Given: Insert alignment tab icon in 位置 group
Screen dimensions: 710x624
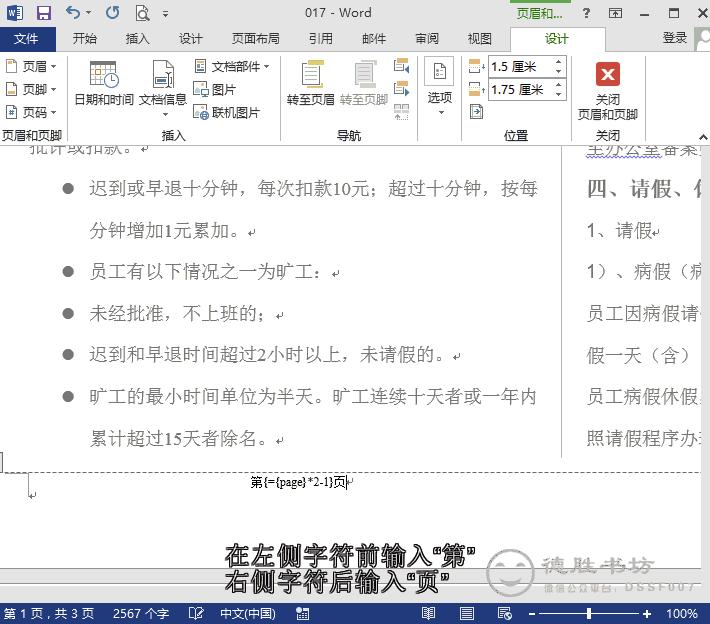Looking at the screenshot, I should [476, 111].
